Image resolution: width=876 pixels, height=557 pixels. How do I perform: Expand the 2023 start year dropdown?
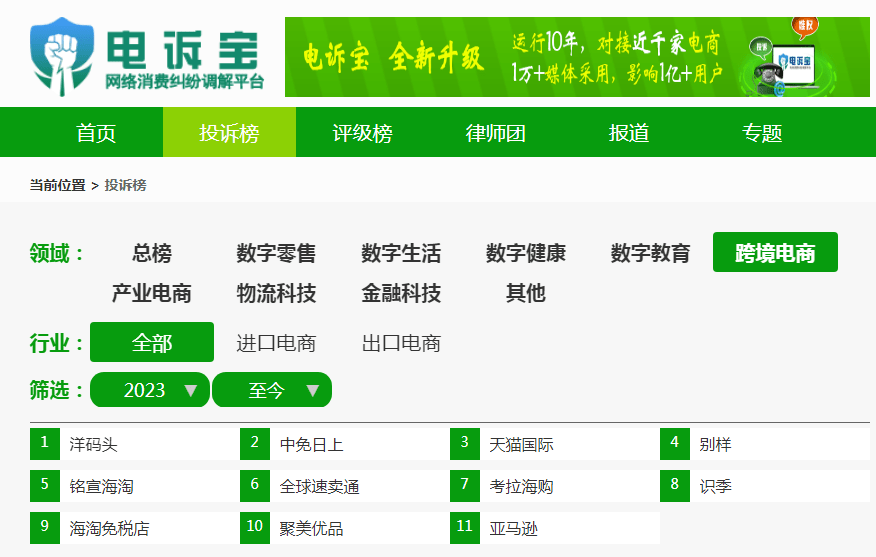150,390
